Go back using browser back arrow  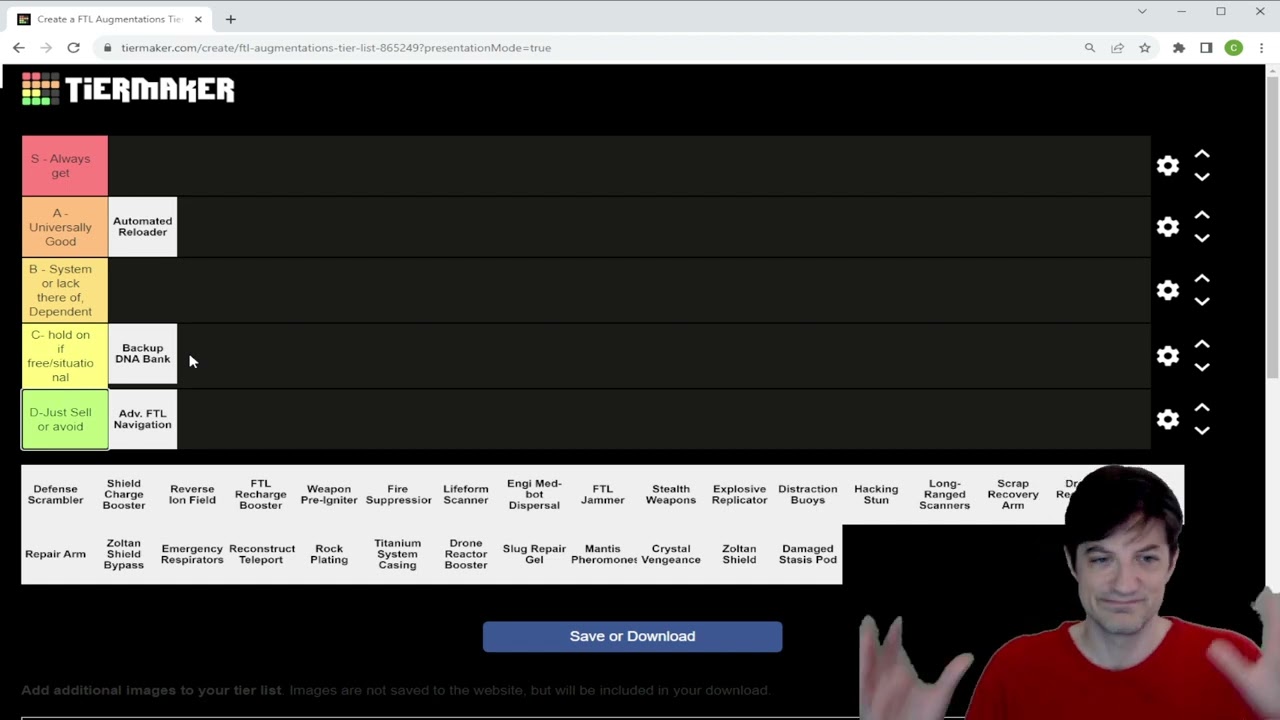(x=19, y=47)
